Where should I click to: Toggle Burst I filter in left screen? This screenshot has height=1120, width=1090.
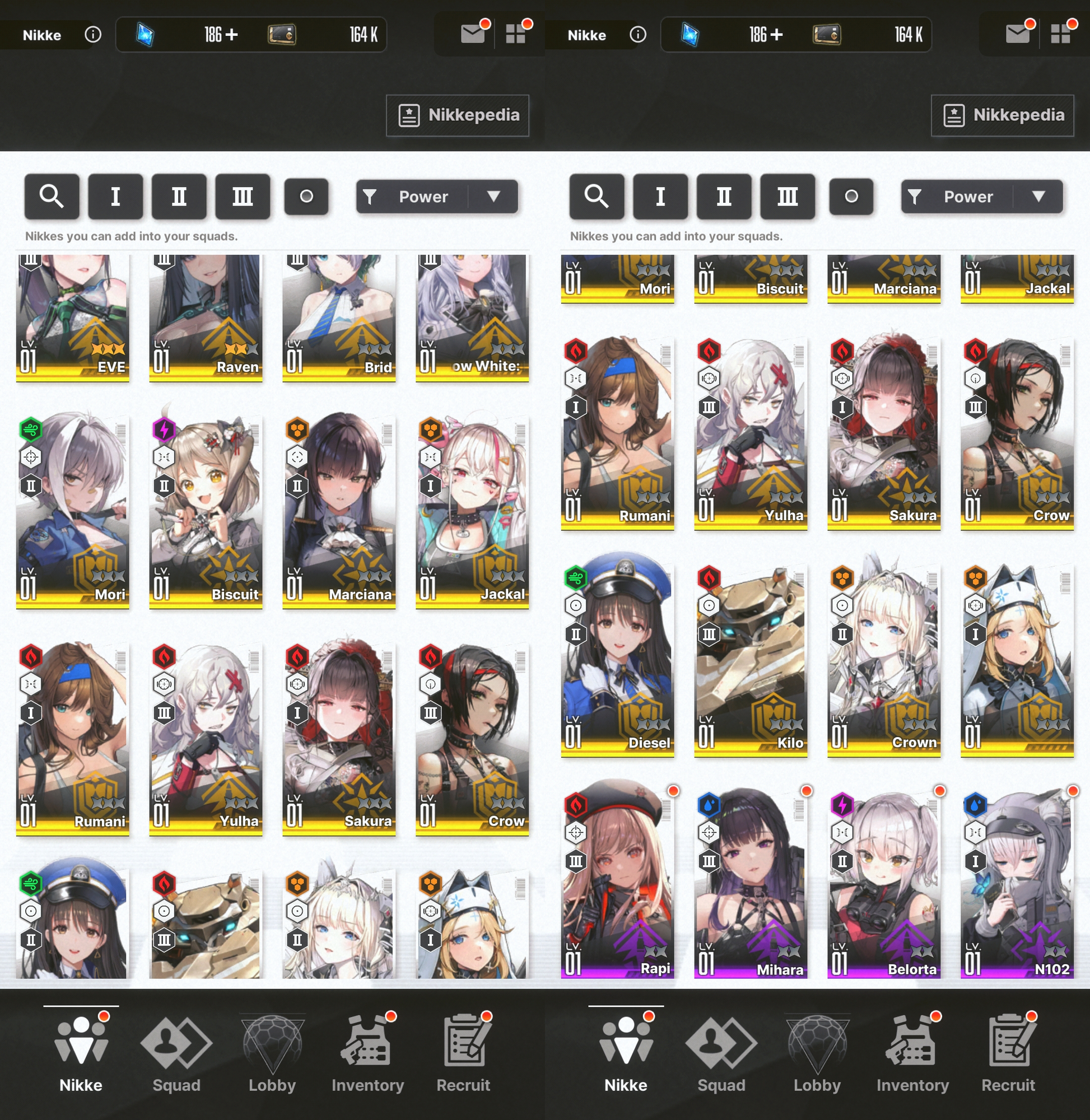click(115, 197)
